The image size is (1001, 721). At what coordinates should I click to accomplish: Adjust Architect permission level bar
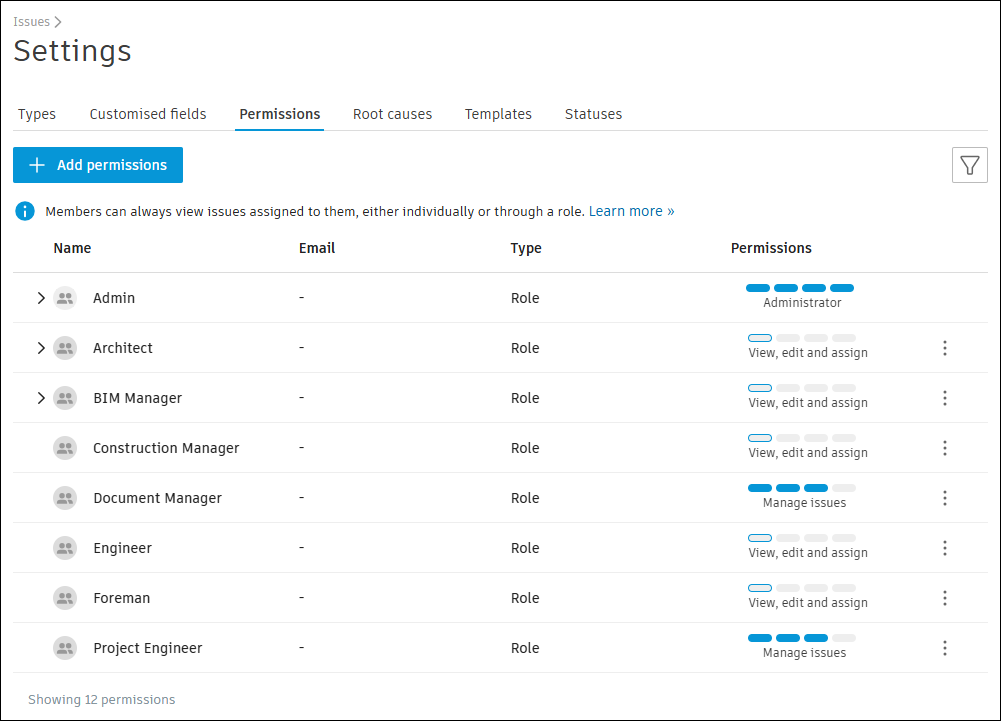[801, 338]
